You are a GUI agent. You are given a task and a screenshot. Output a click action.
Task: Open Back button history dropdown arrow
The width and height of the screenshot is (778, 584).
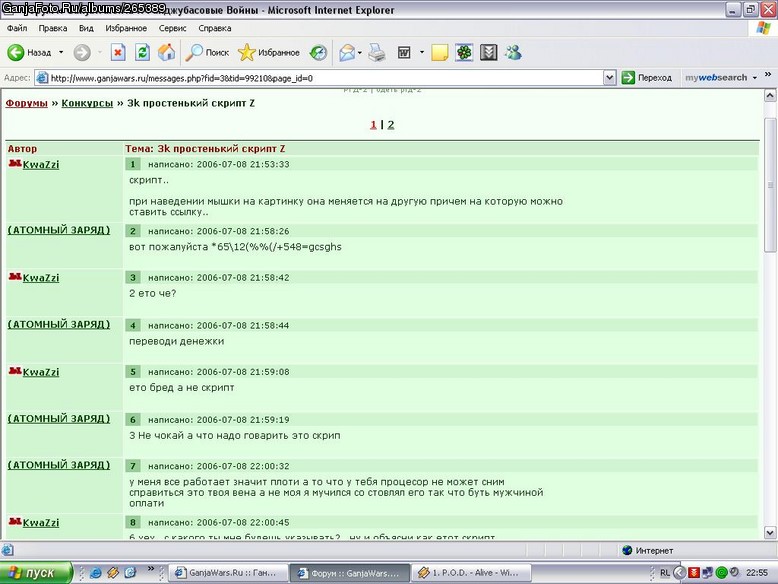(61, 52)
